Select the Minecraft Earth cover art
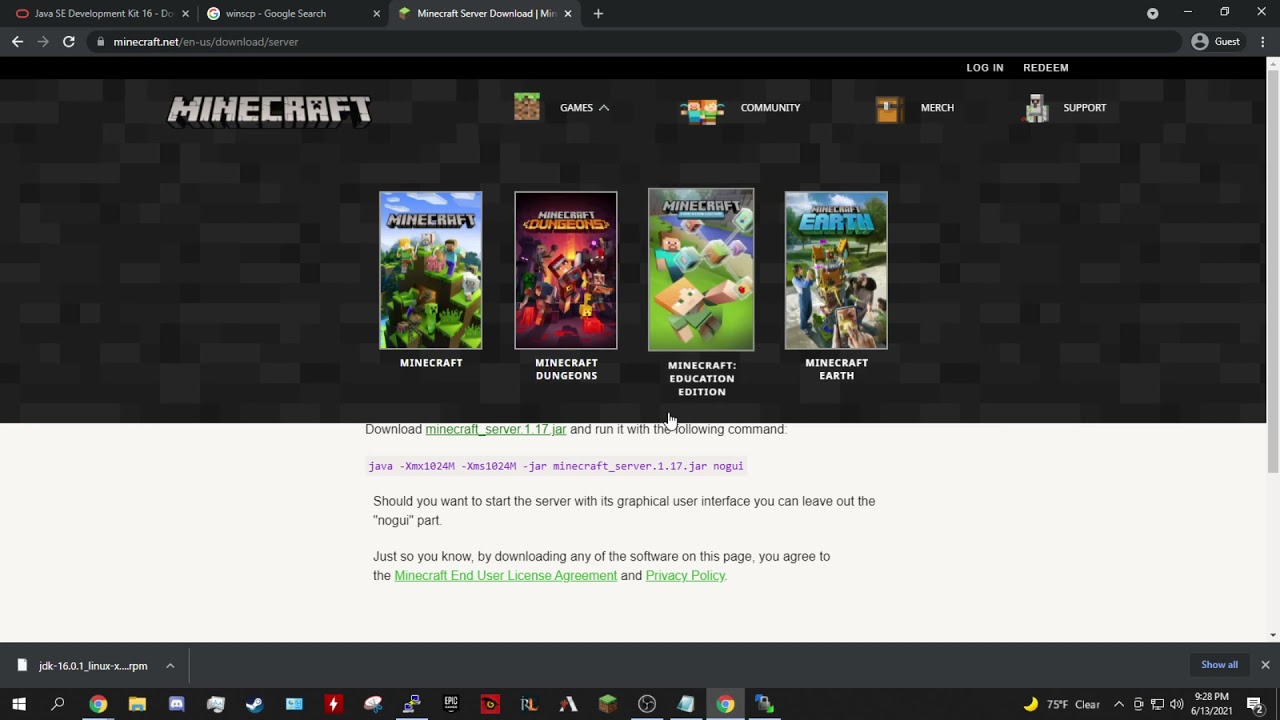 (836, 270)
